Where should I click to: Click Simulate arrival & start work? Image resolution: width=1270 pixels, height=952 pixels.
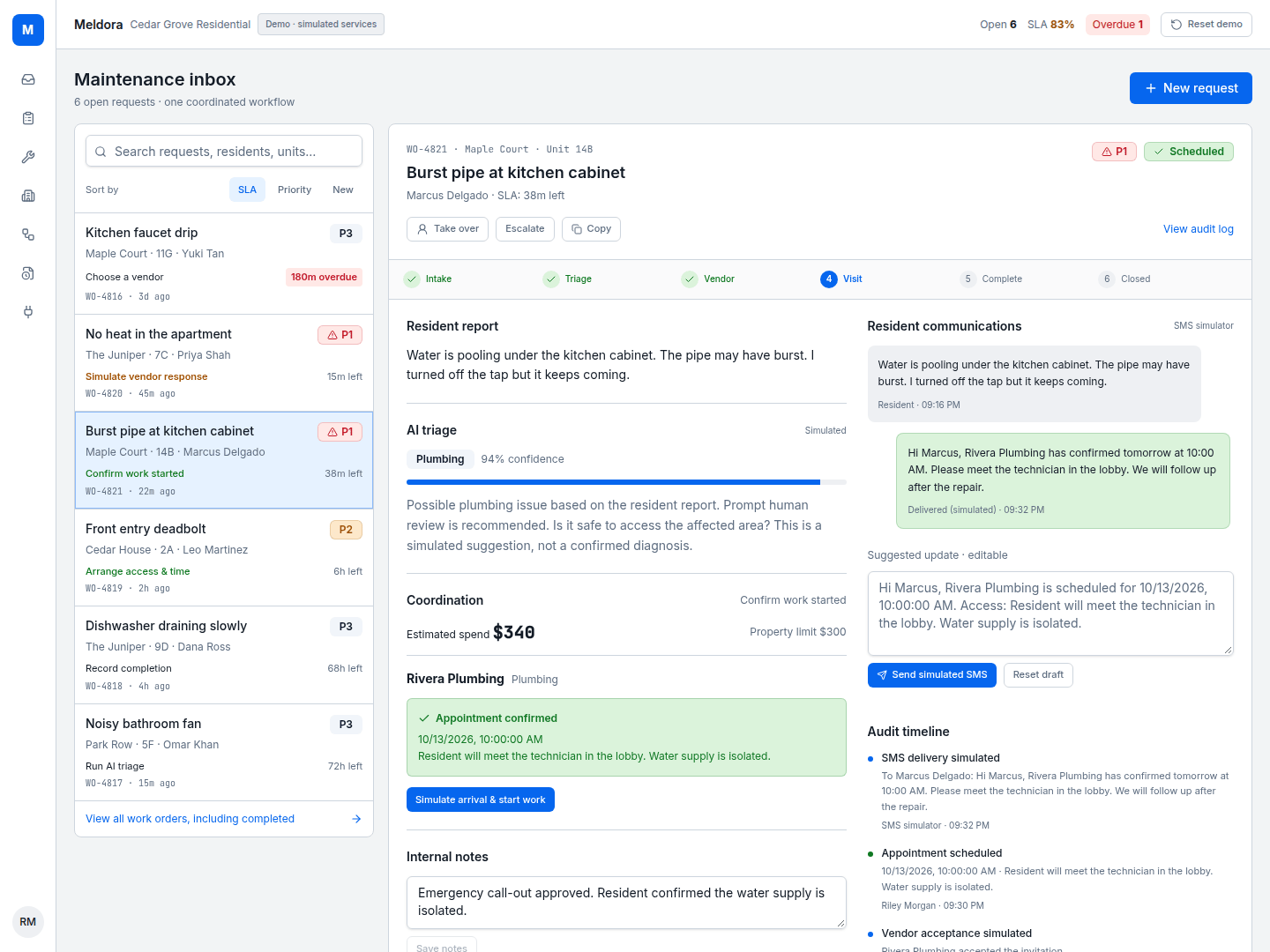click(x=481, y=800)
